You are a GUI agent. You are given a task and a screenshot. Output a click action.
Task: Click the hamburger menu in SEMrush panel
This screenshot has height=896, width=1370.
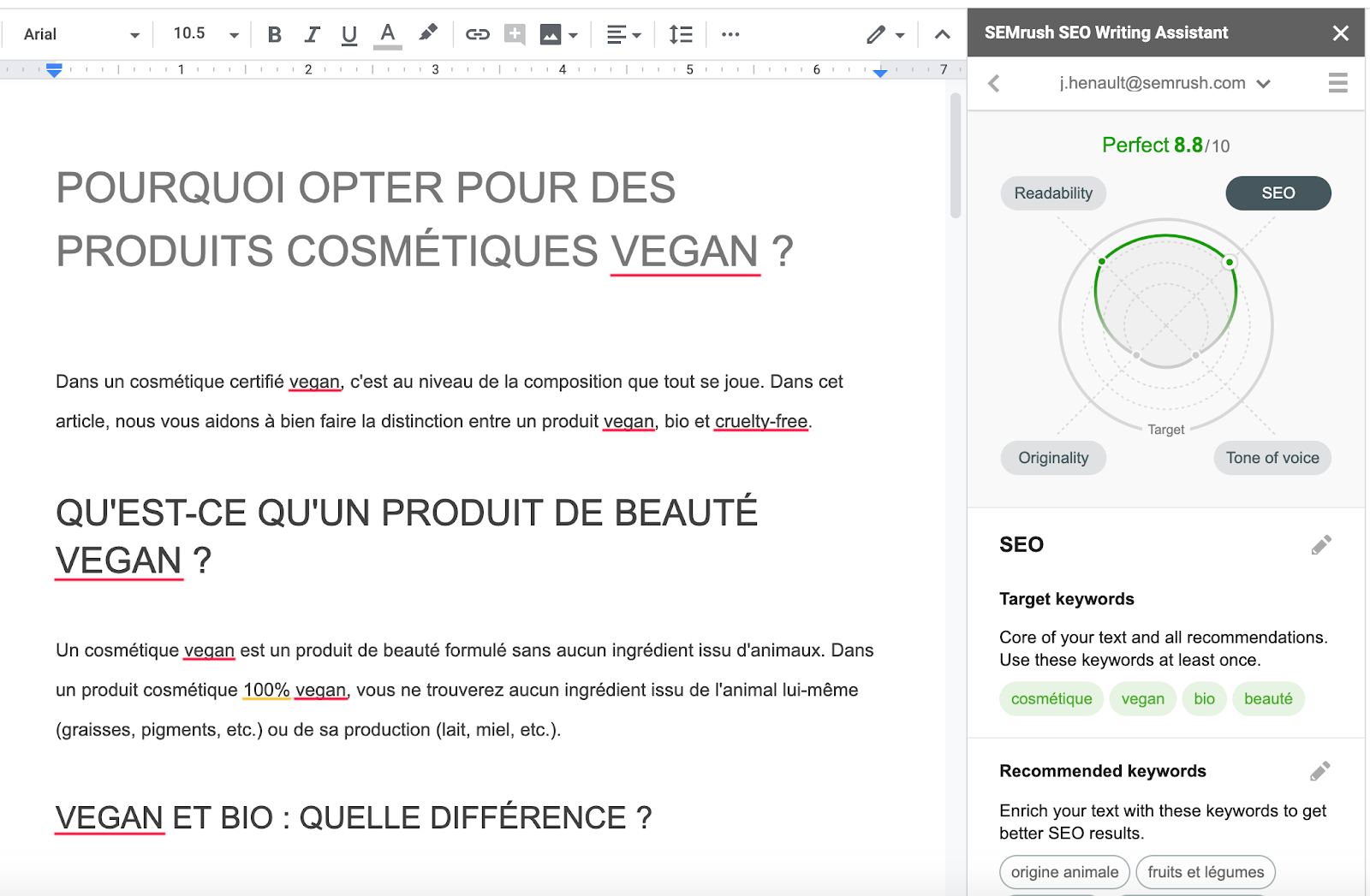coord(1337,83)
